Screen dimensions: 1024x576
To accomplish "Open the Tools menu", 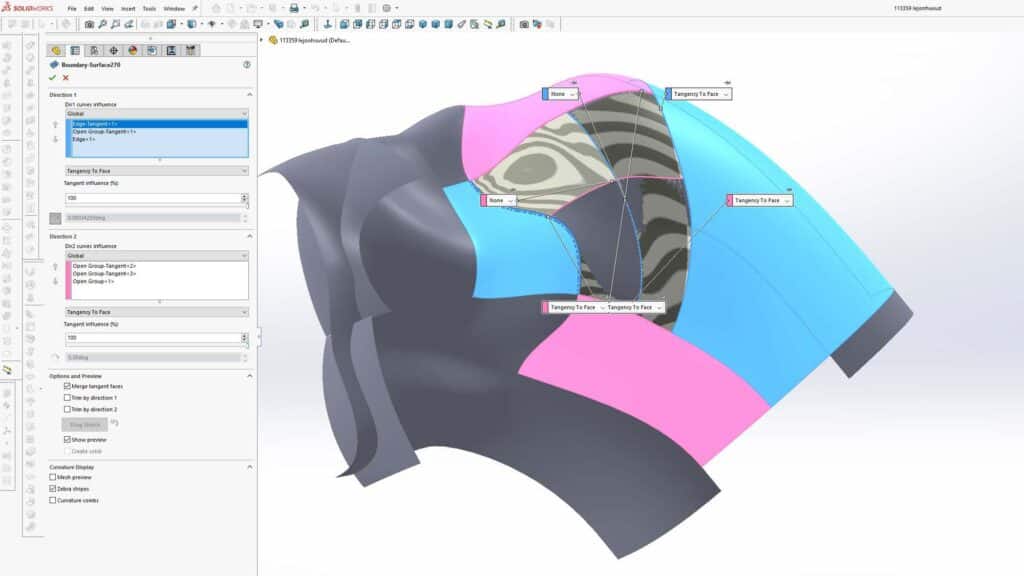I will [x=148, y=8].
